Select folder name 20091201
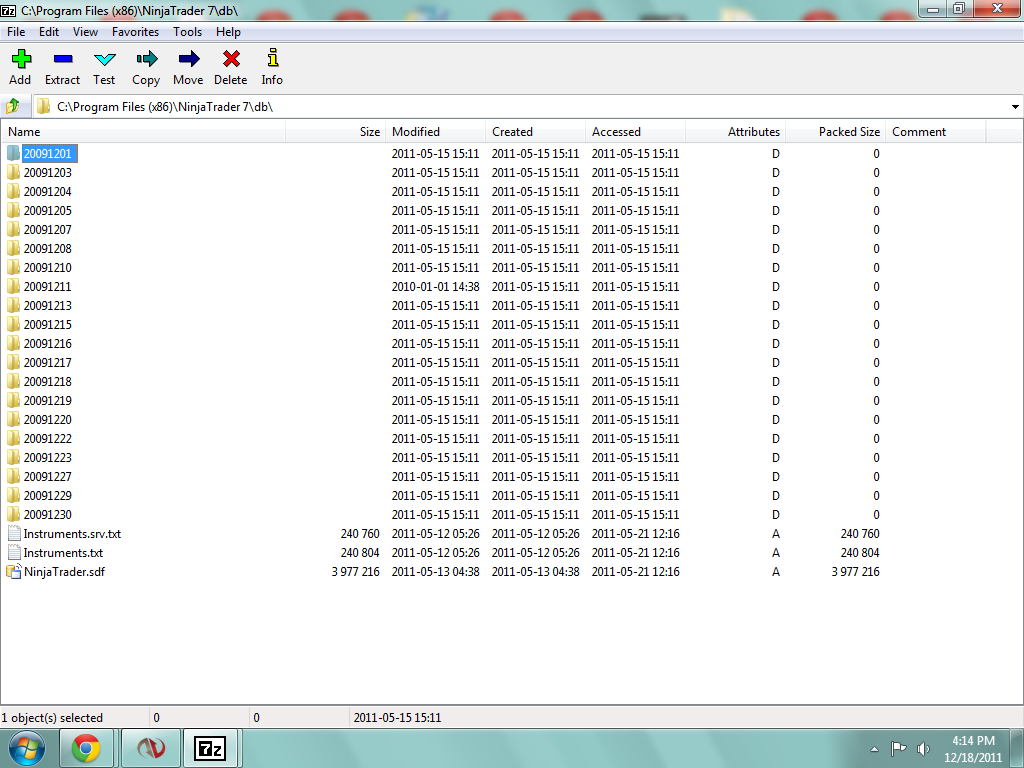The height and width of the screenshot is (768, 1024). coord(48,153)
